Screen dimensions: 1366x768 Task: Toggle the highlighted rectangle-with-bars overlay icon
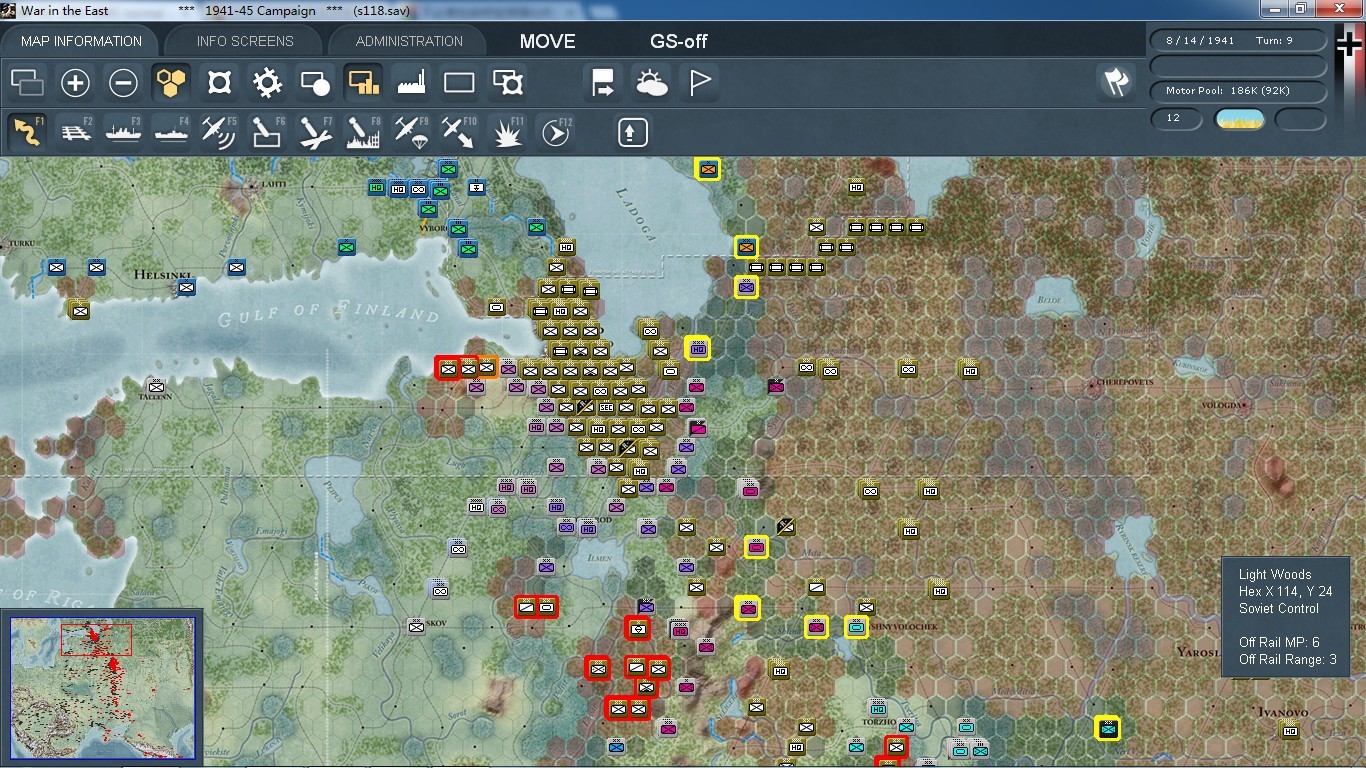point(363,83)
